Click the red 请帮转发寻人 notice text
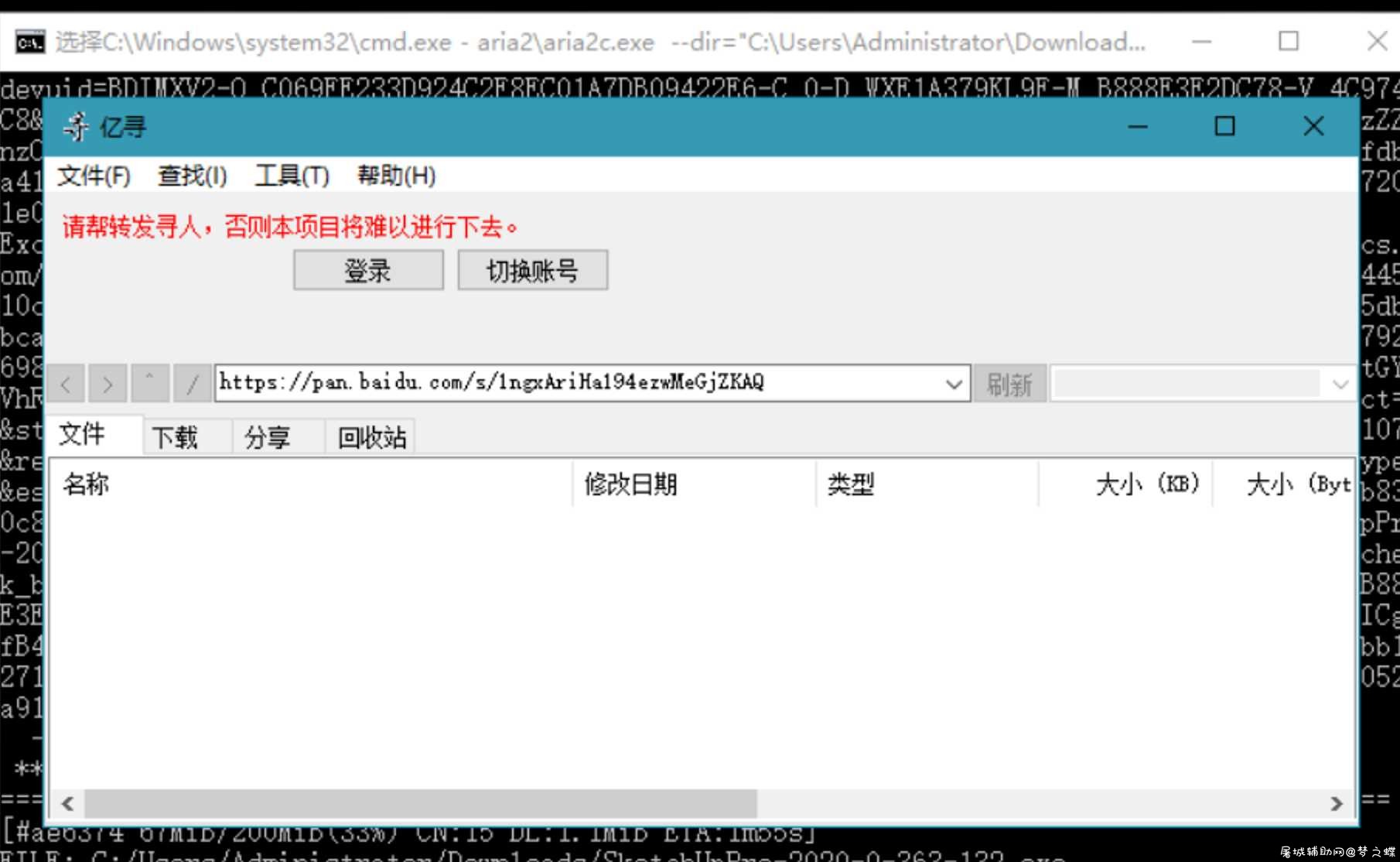The height and width of the screenshot is (862, 1400). tap(290, 227)
